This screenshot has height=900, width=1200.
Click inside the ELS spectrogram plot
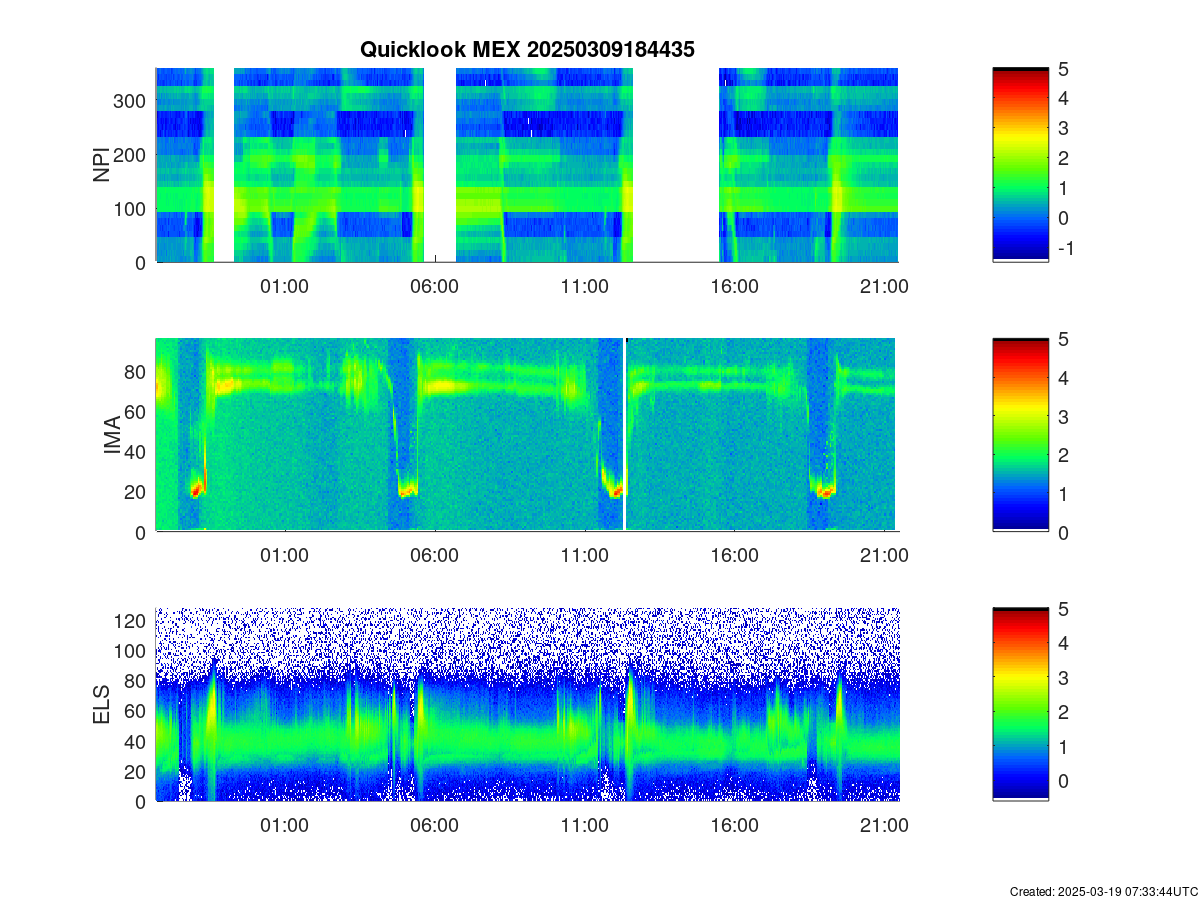coord(527,704)
